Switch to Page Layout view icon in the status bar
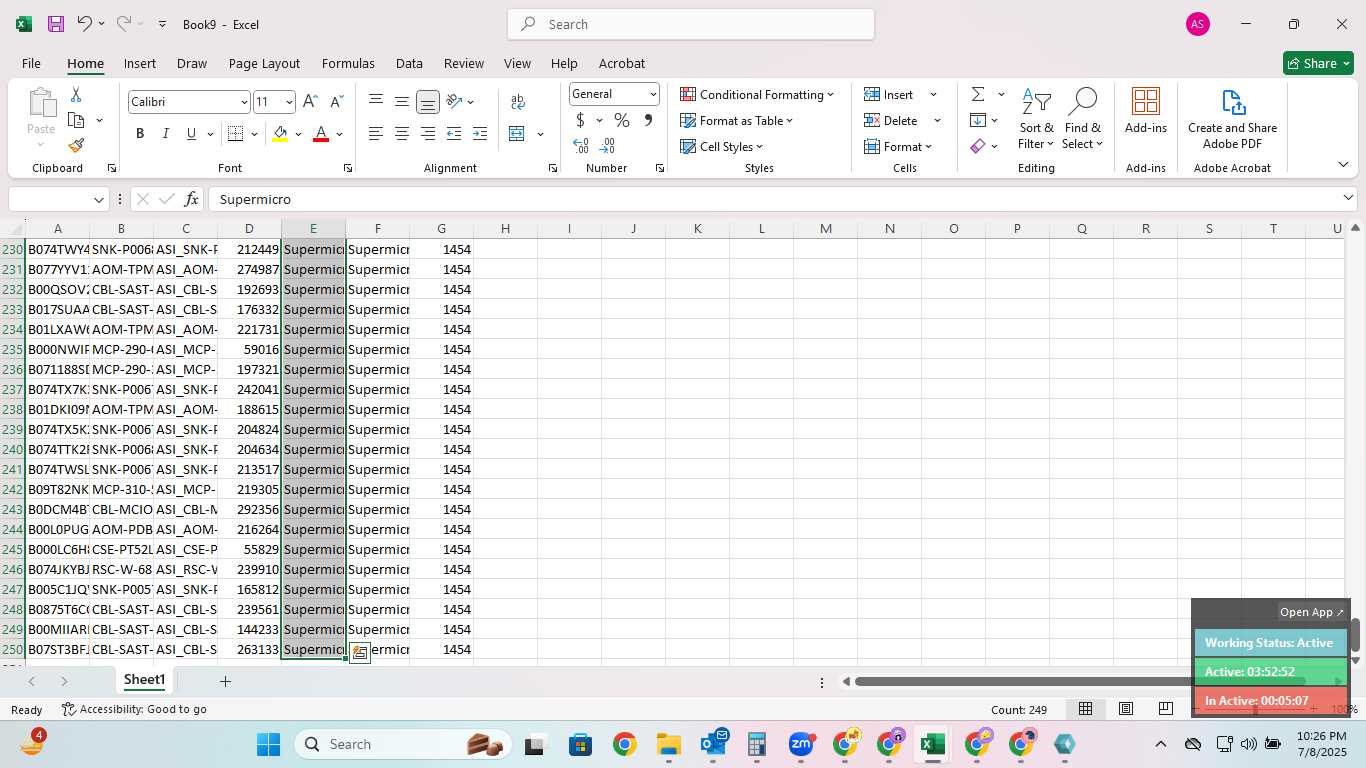 click(x=1125, y=709)
